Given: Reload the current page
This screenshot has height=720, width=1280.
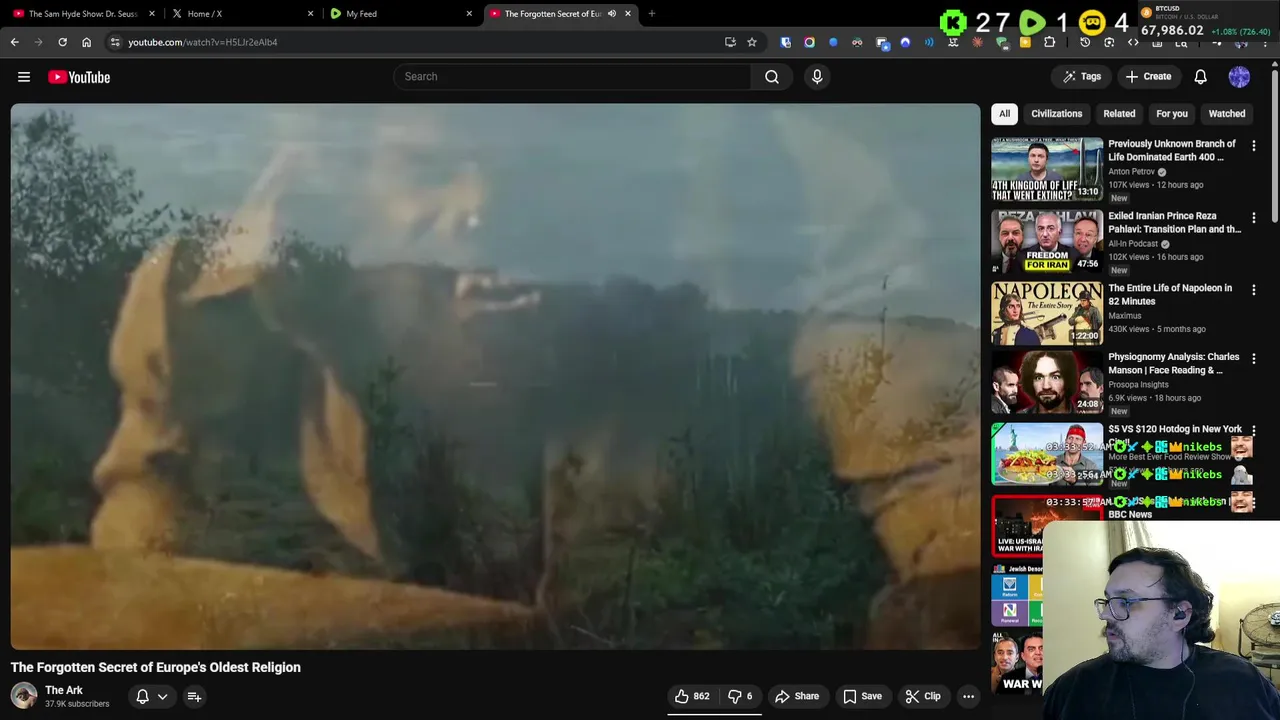Looking at the screenshot, I should [x=62, y=42].
